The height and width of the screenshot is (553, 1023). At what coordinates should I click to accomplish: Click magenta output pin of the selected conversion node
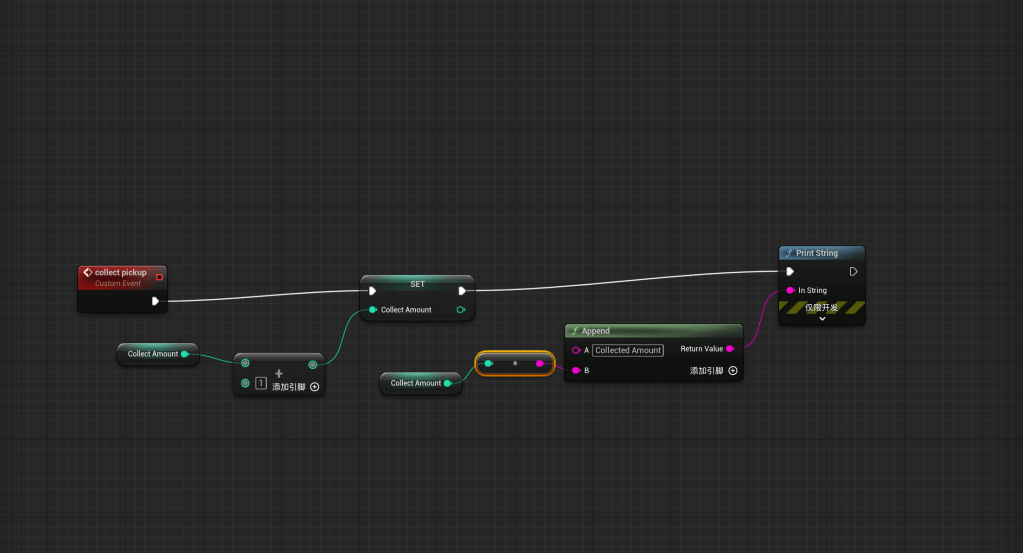[x=540, y=363]
